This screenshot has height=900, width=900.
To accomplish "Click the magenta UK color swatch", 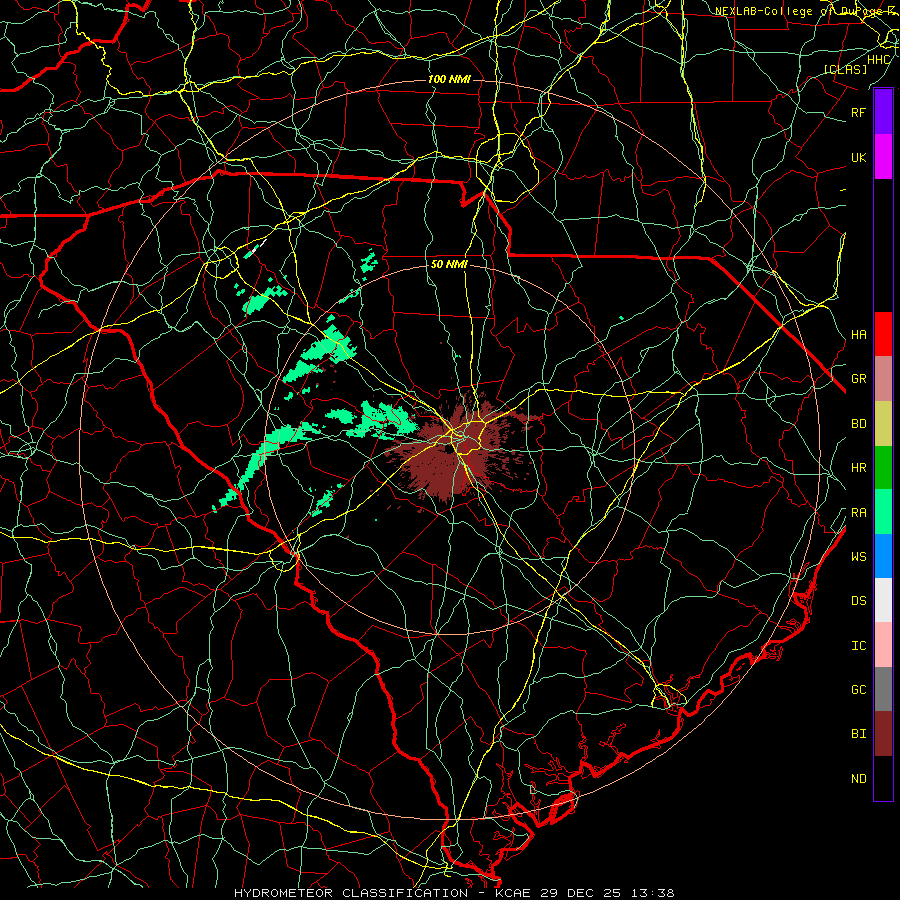I will [x=883, y=157].
